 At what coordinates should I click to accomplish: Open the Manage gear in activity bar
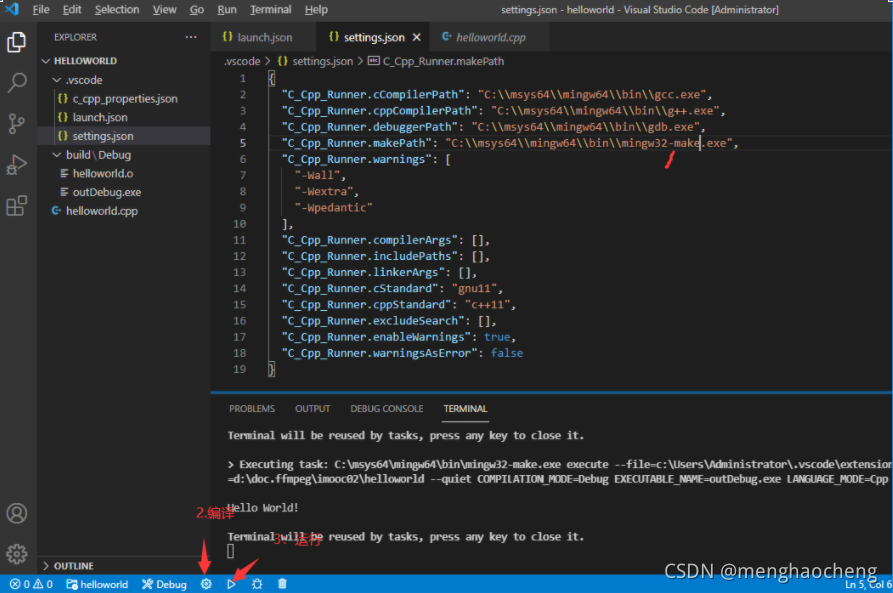17,554
